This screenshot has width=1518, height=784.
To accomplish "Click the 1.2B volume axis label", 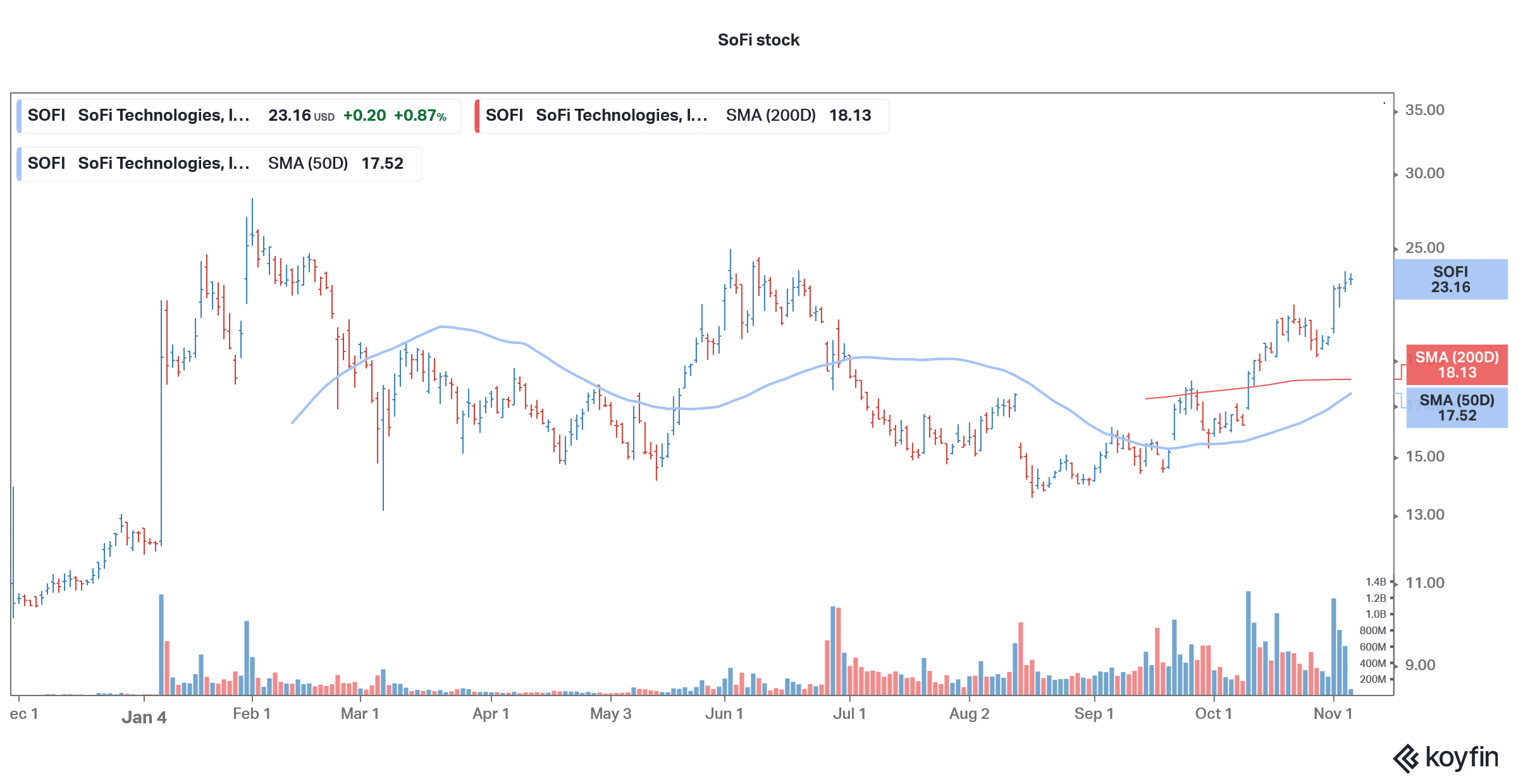I will tap(1376, 598).
